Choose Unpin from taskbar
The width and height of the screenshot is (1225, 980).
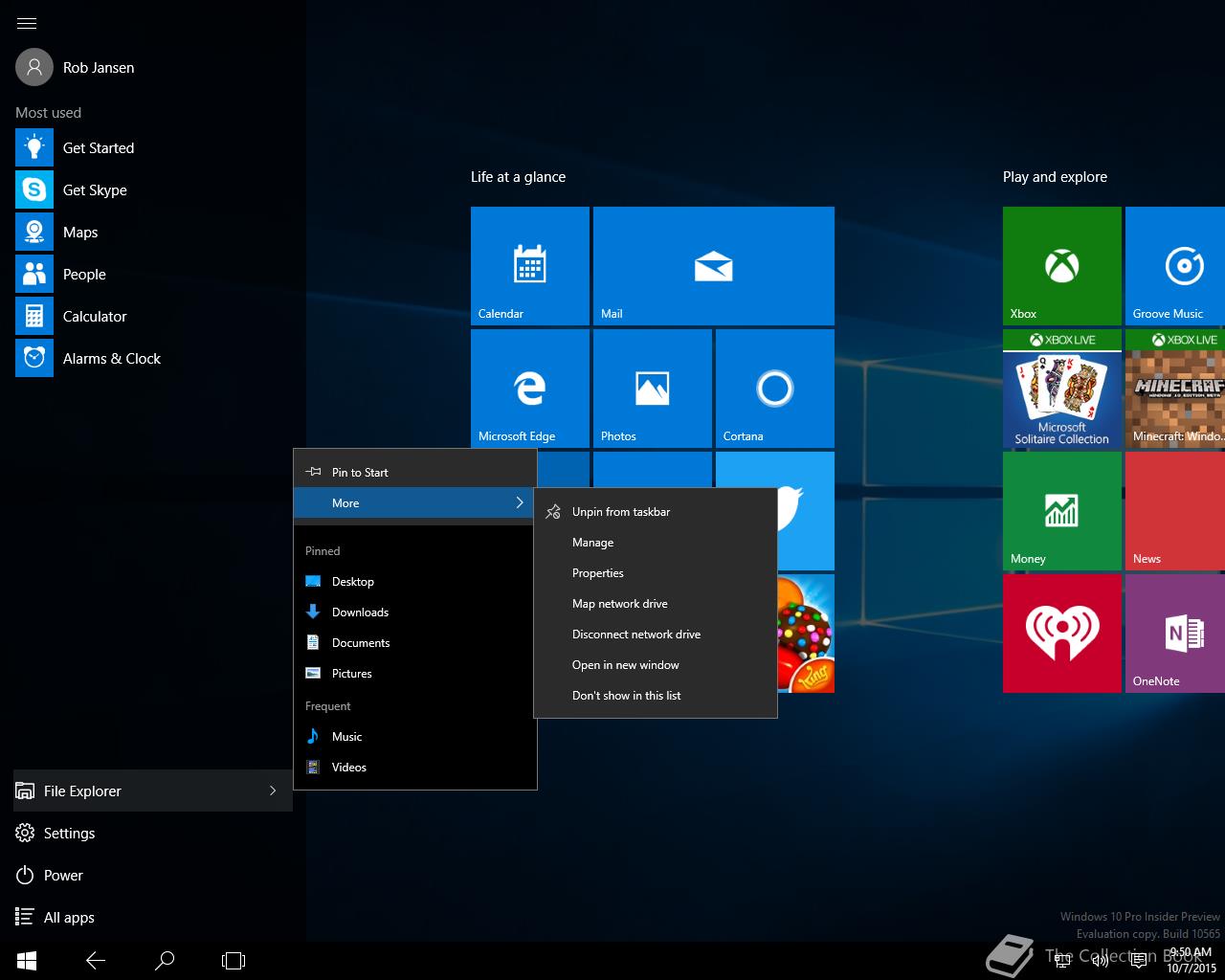click(621, 511)
